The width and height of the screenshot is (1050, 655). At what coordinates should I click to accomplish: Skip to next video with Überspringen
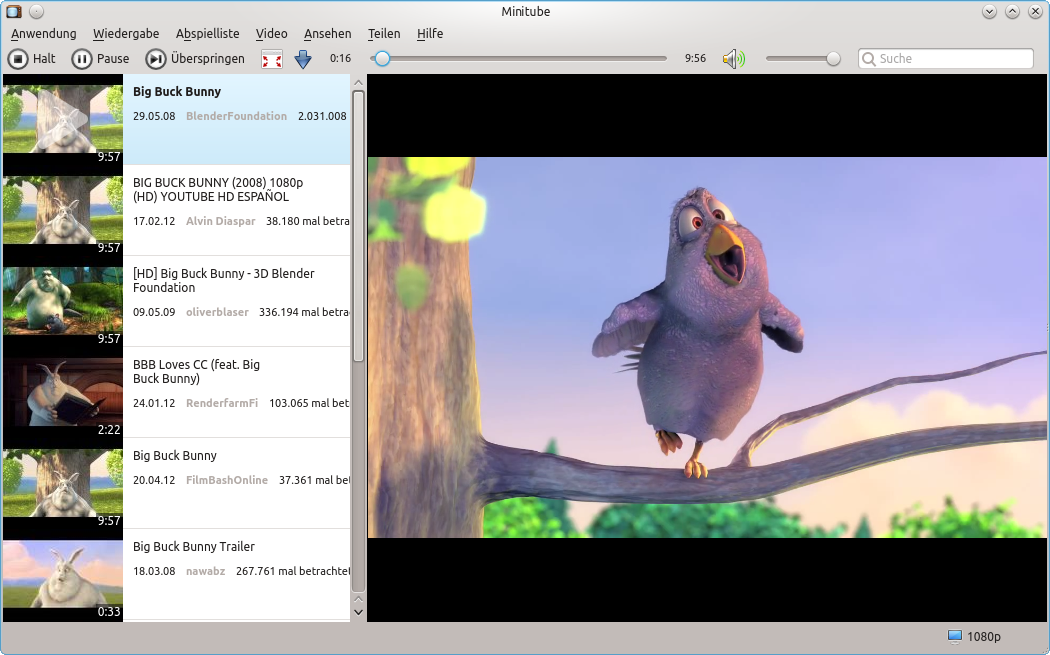pos(195,59)
